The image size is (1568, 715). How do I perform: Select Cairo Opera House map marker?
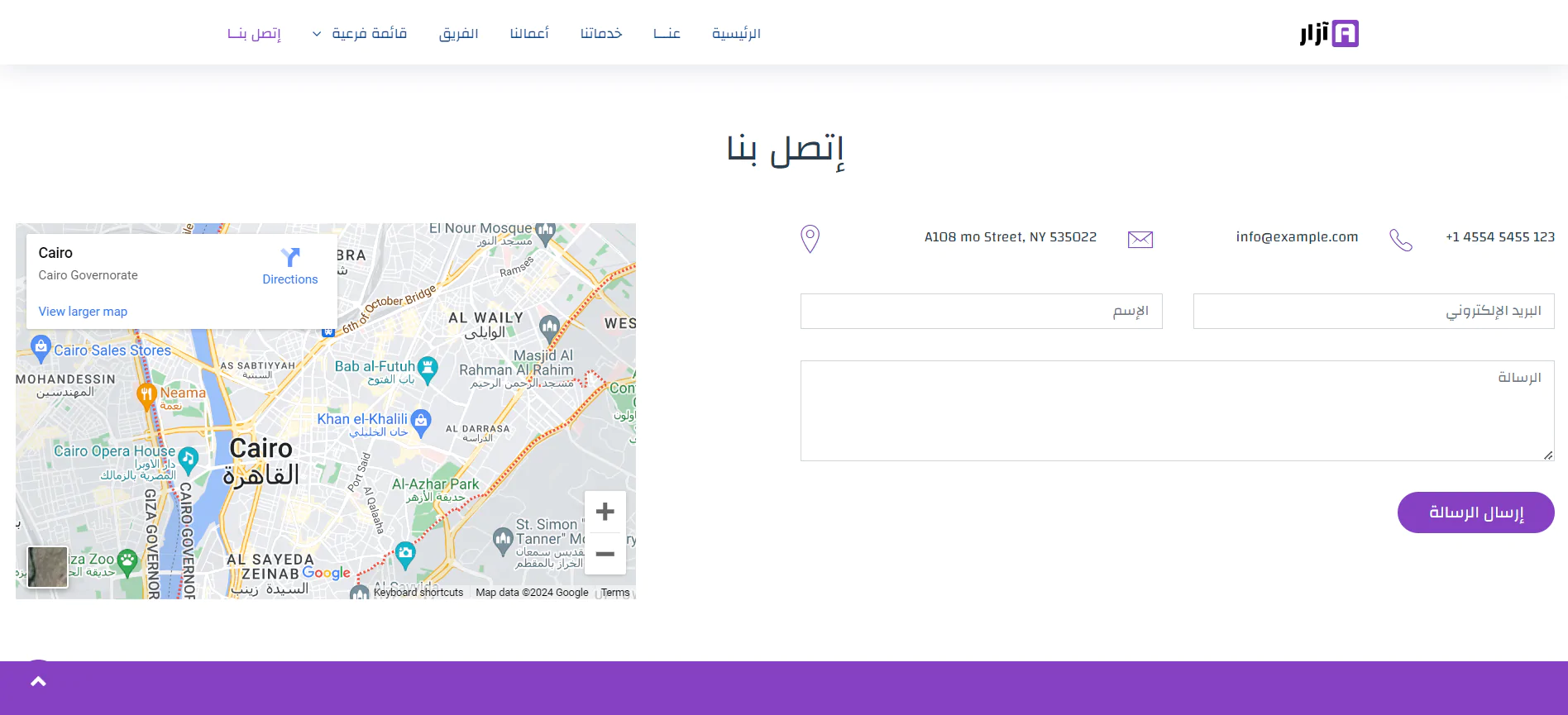coord(189,457)
